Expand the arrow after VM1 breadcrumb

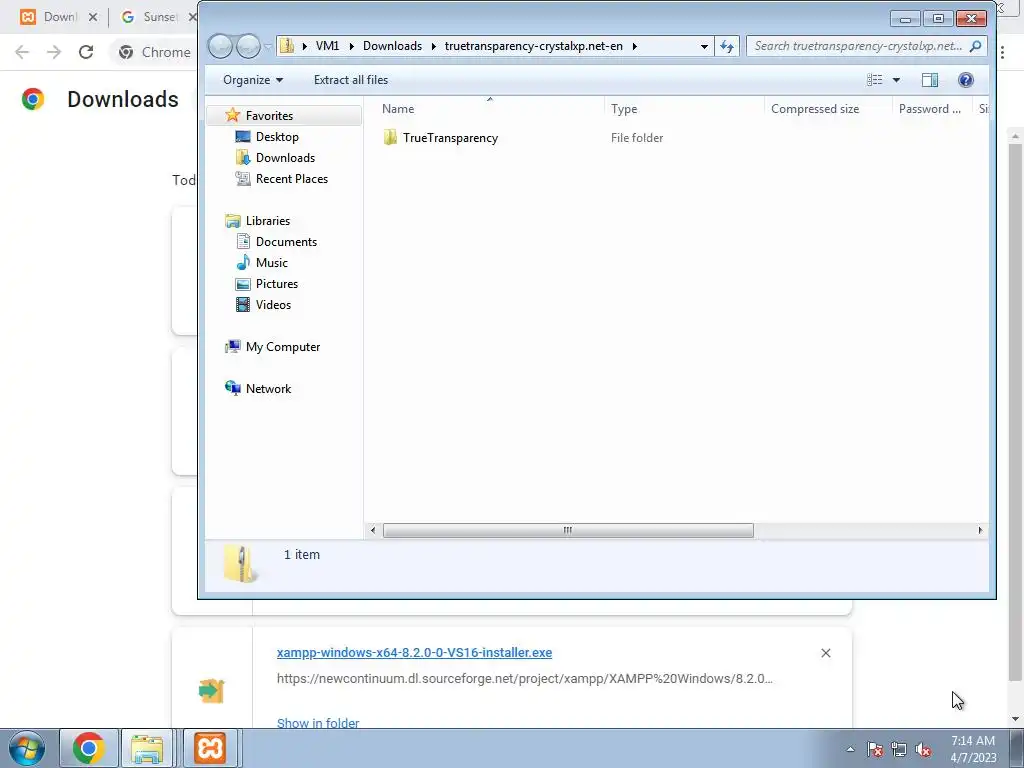(351, 46)
